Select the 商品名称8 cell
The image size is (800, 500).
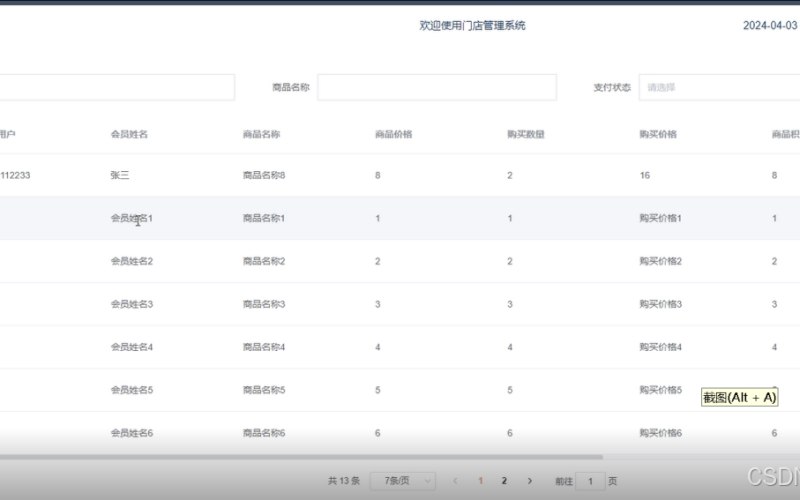point(264,175)
